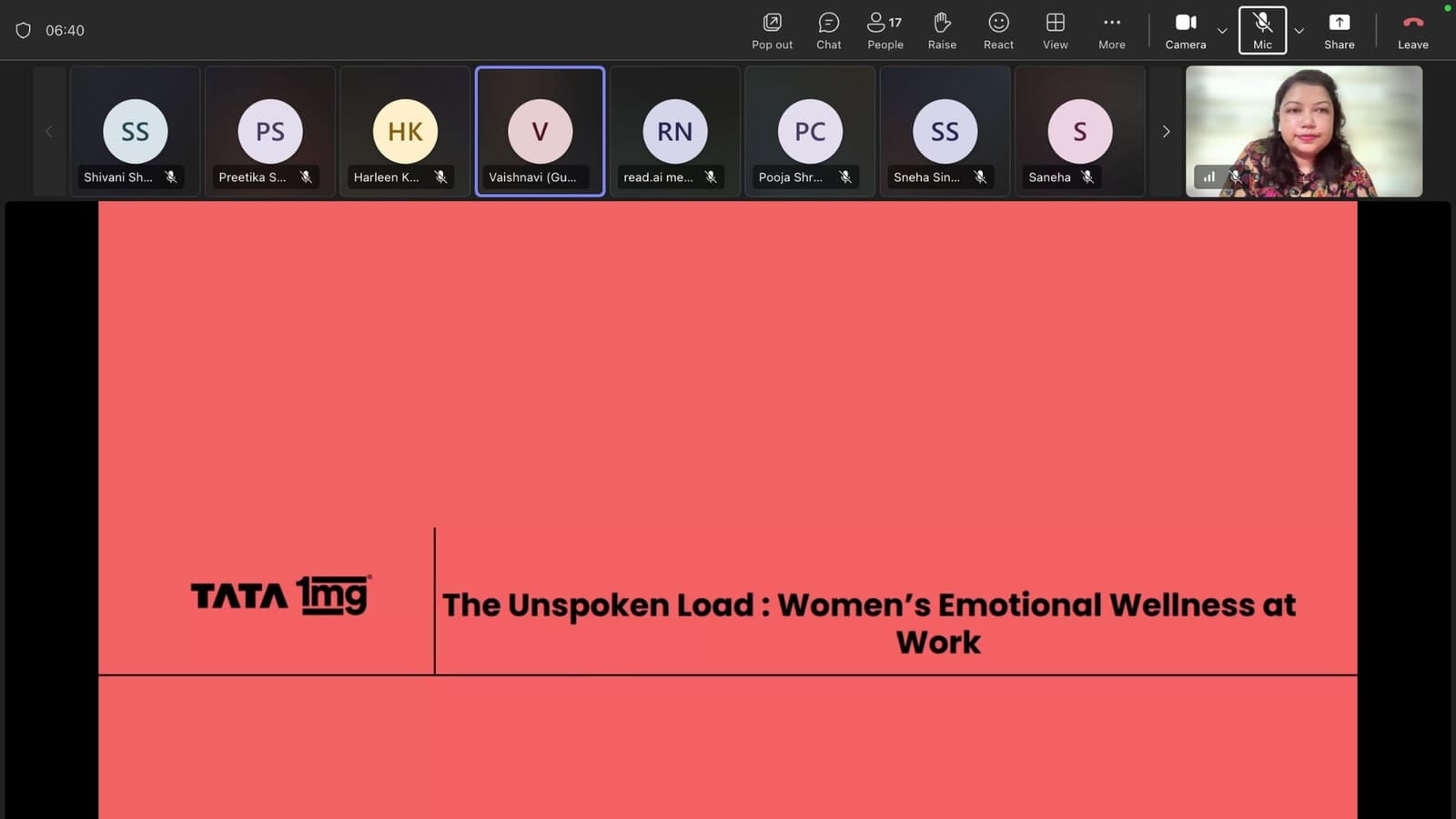1456x819 pixels.
Task: Select Sneha Sin... participant tile
Action: (945, 131)
